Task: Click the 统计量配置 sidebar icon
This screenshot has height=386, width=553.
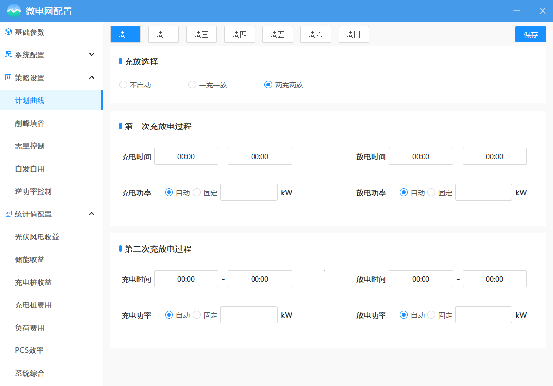Action: click(9, 214)
